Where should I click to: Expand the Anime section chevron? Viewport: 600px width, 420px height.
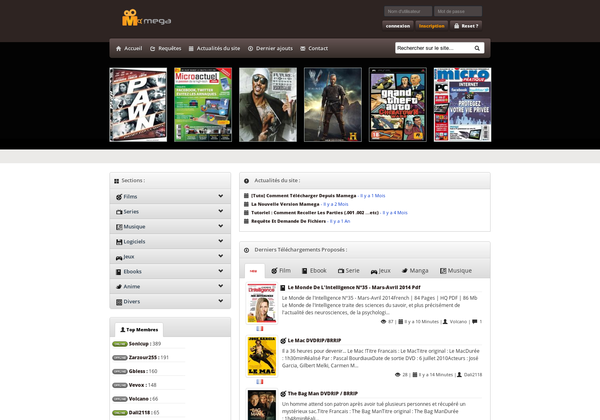coord(221,286)
